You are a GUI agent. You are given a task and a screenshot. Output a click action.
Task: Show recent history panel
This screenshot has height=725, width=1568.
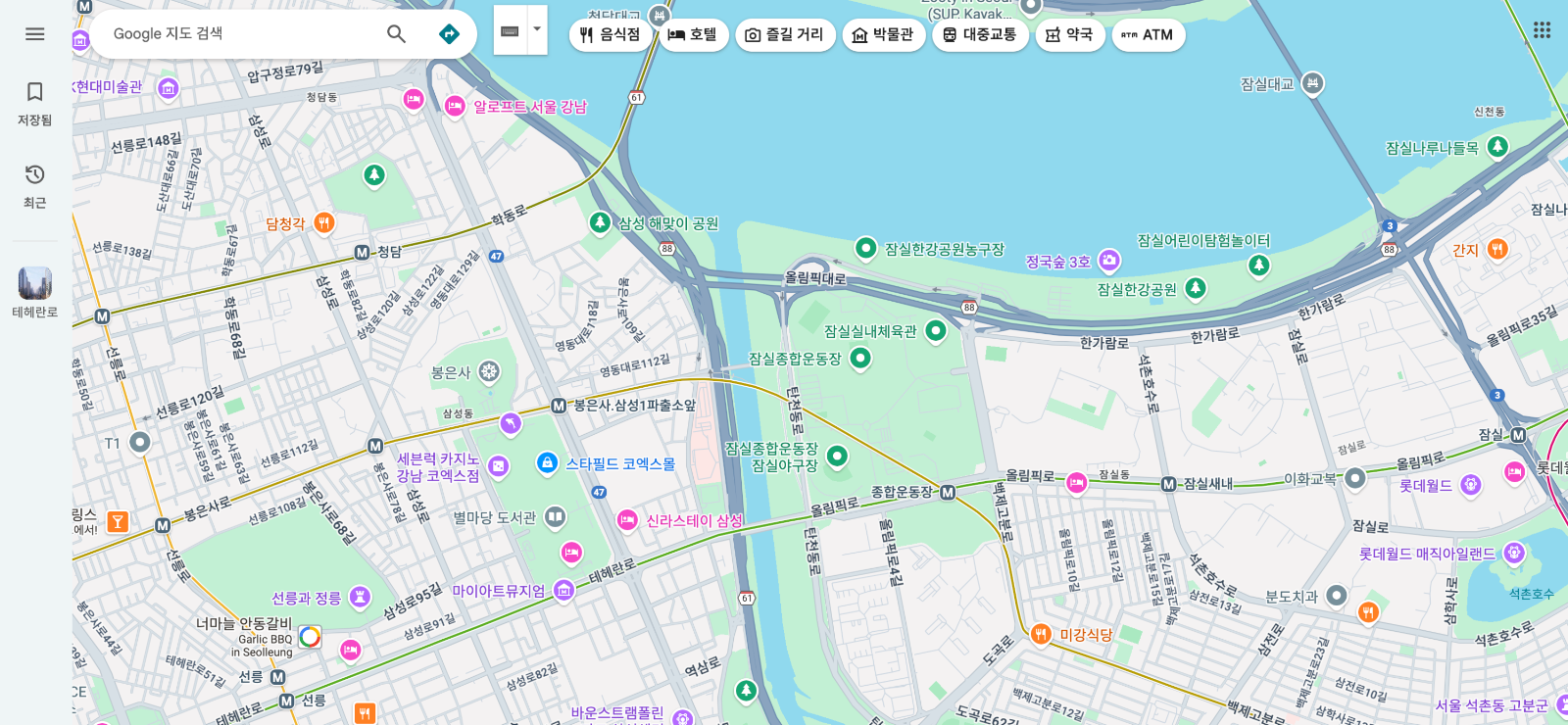35,186
